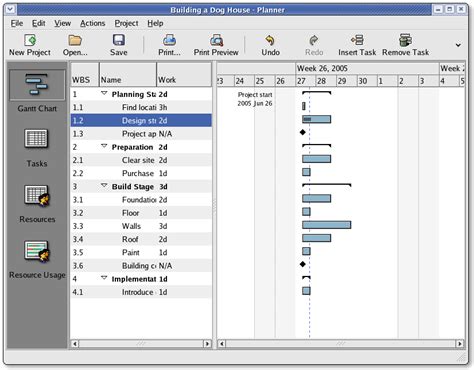The width and height of the screenshot is (474, 370).
Task: Open the Resource Usage view
Action: 37,260
